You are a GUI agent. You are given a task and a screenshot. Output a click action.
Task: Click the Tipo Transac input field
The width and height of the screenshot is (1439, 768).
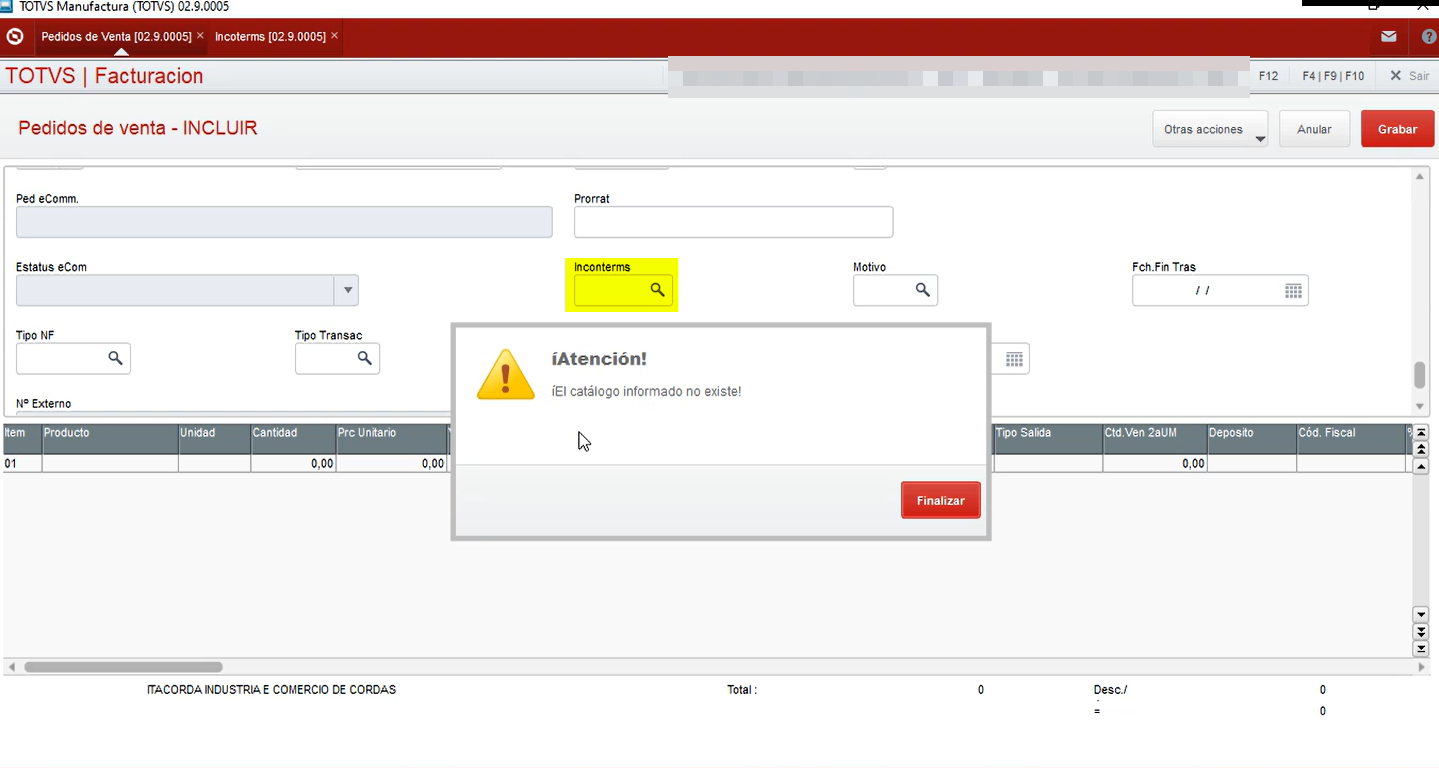point(337,358)
